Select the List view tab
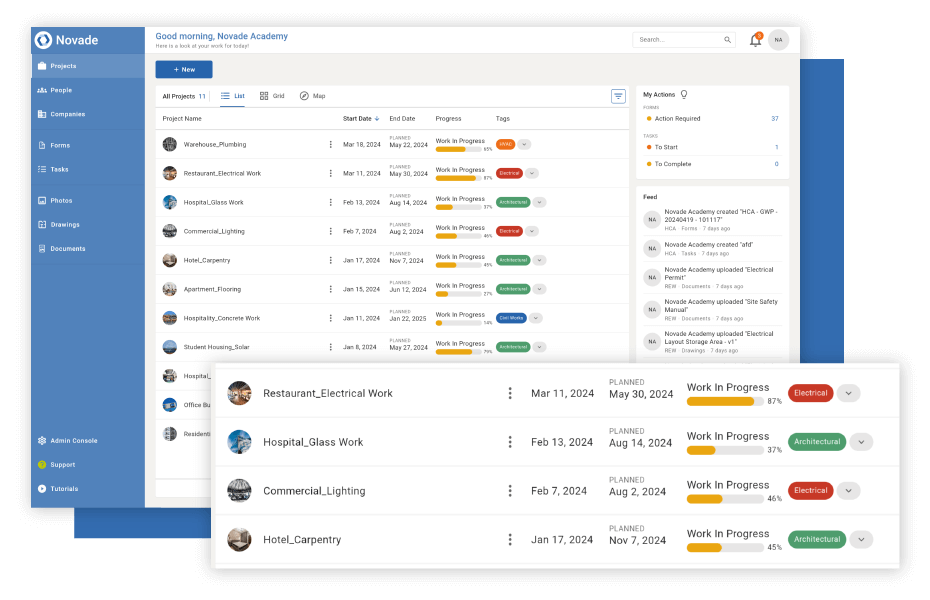Screen dimensions: 930x600 (234, 96)
